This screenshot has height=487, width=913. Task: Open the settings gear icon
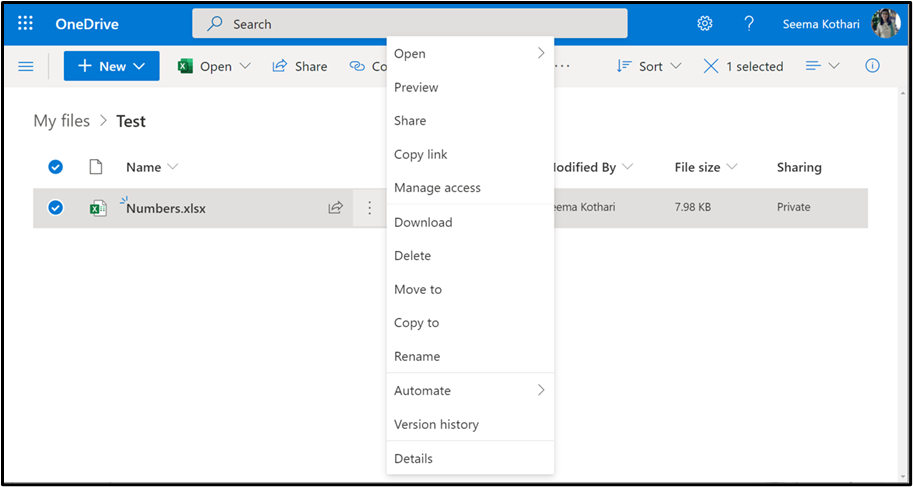click(x=705, y=23)
